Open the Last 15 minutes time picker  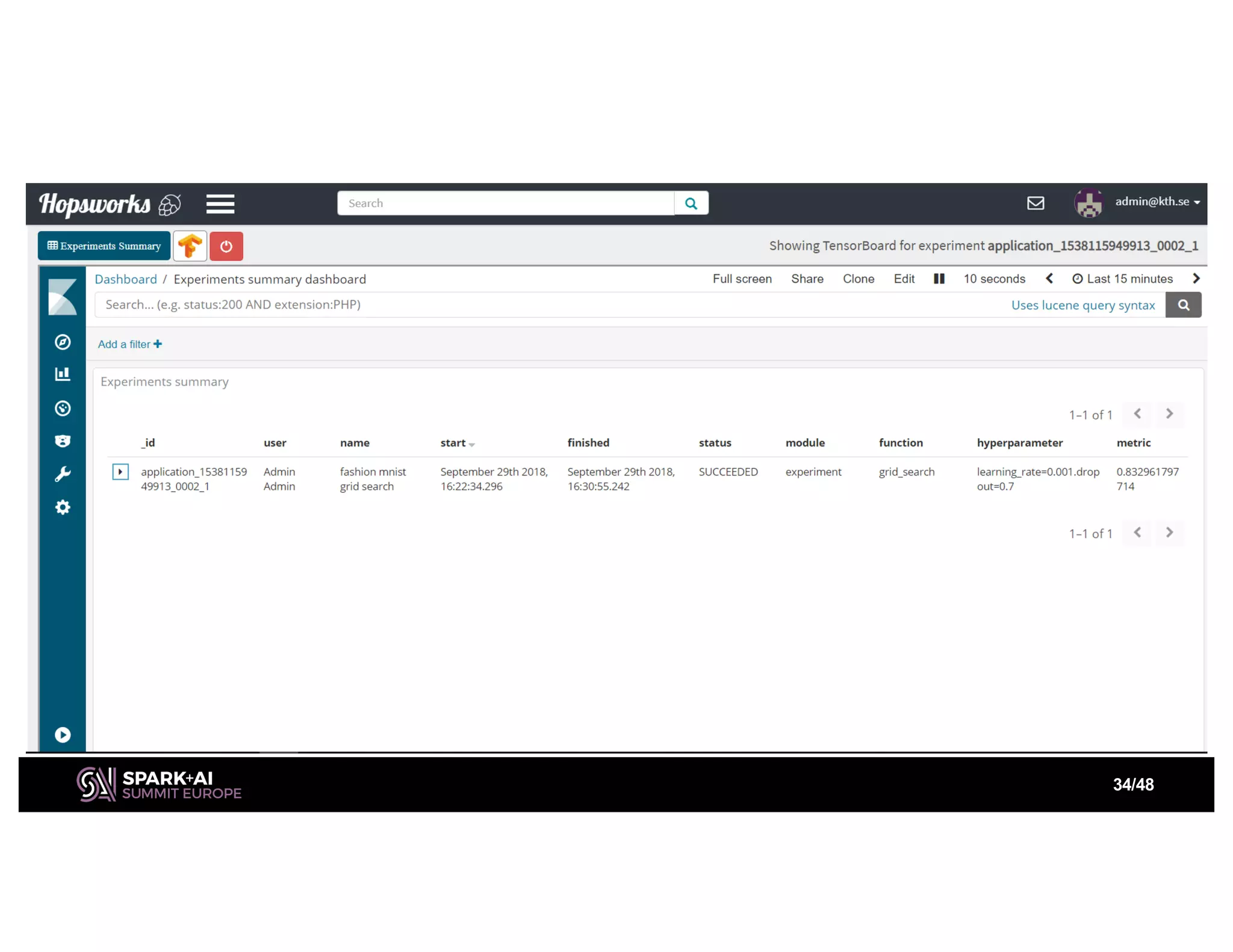click(x=1123, y=279)
